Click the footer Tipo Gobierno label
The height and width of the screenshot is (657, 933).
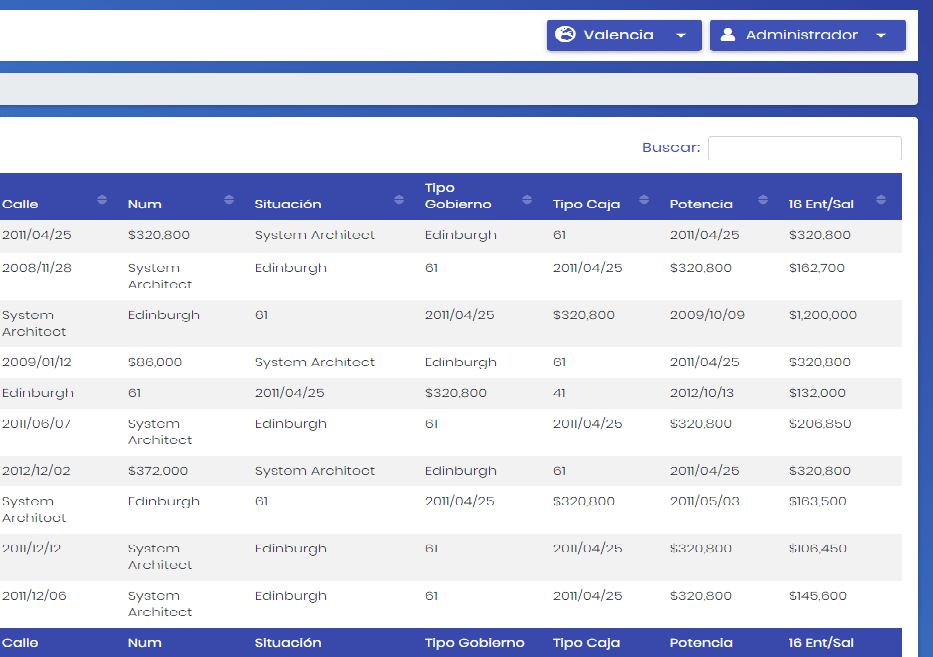click(474, 643)
